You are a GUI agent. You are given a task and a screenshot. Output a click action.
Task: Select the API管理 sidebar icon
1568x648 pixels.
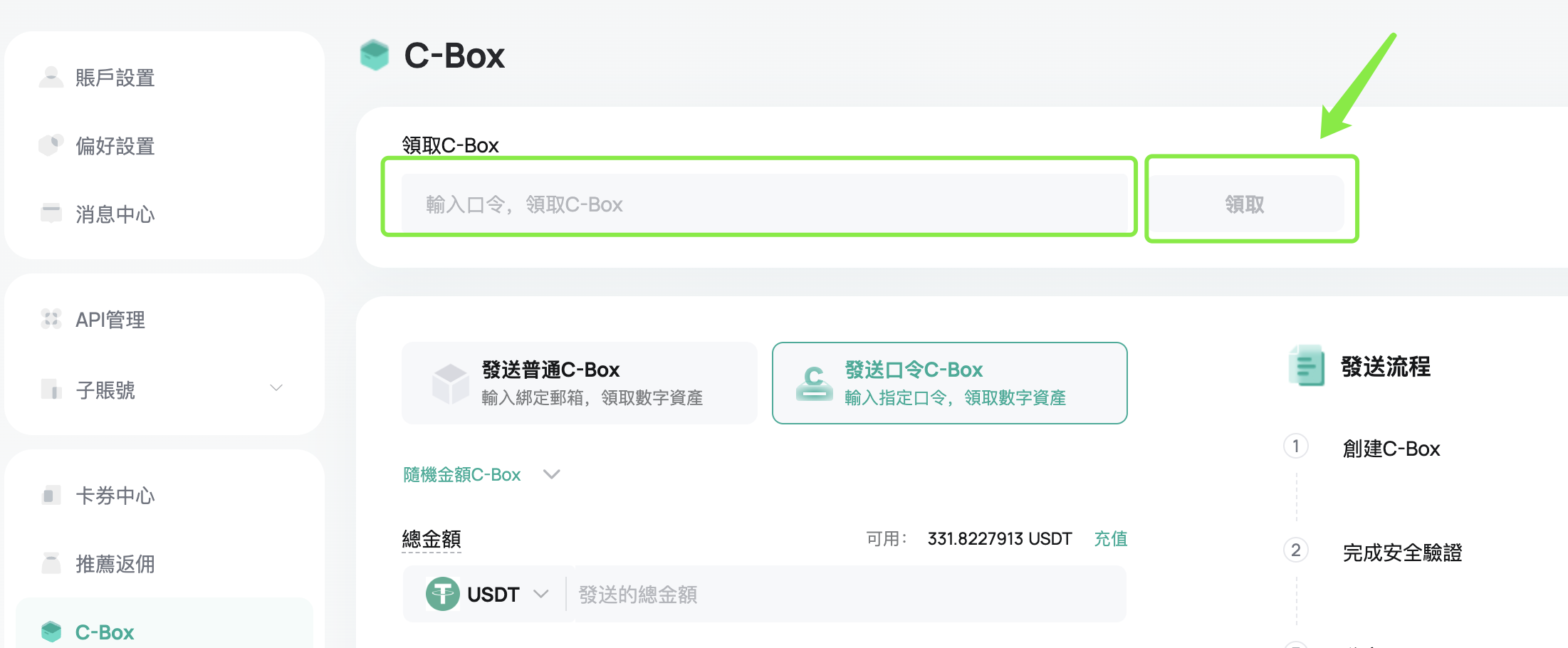point(51,318)
